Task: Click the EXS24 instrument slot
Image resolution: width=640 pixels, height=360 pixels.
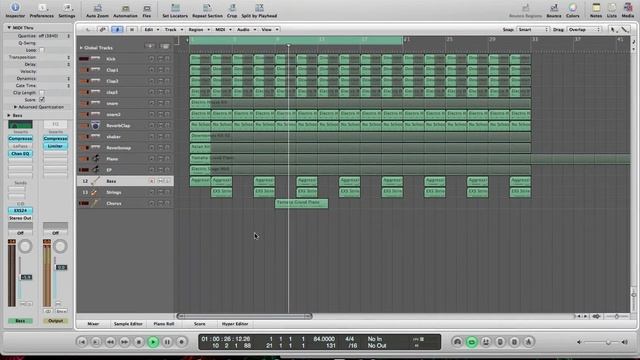Action: pyautogui.click(x=20, y=210)
